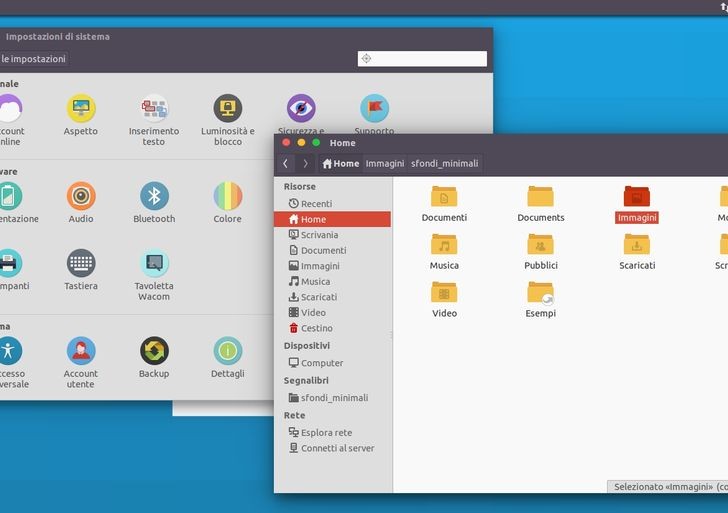Open Dettagli settings icon

[x=228, y=351]
